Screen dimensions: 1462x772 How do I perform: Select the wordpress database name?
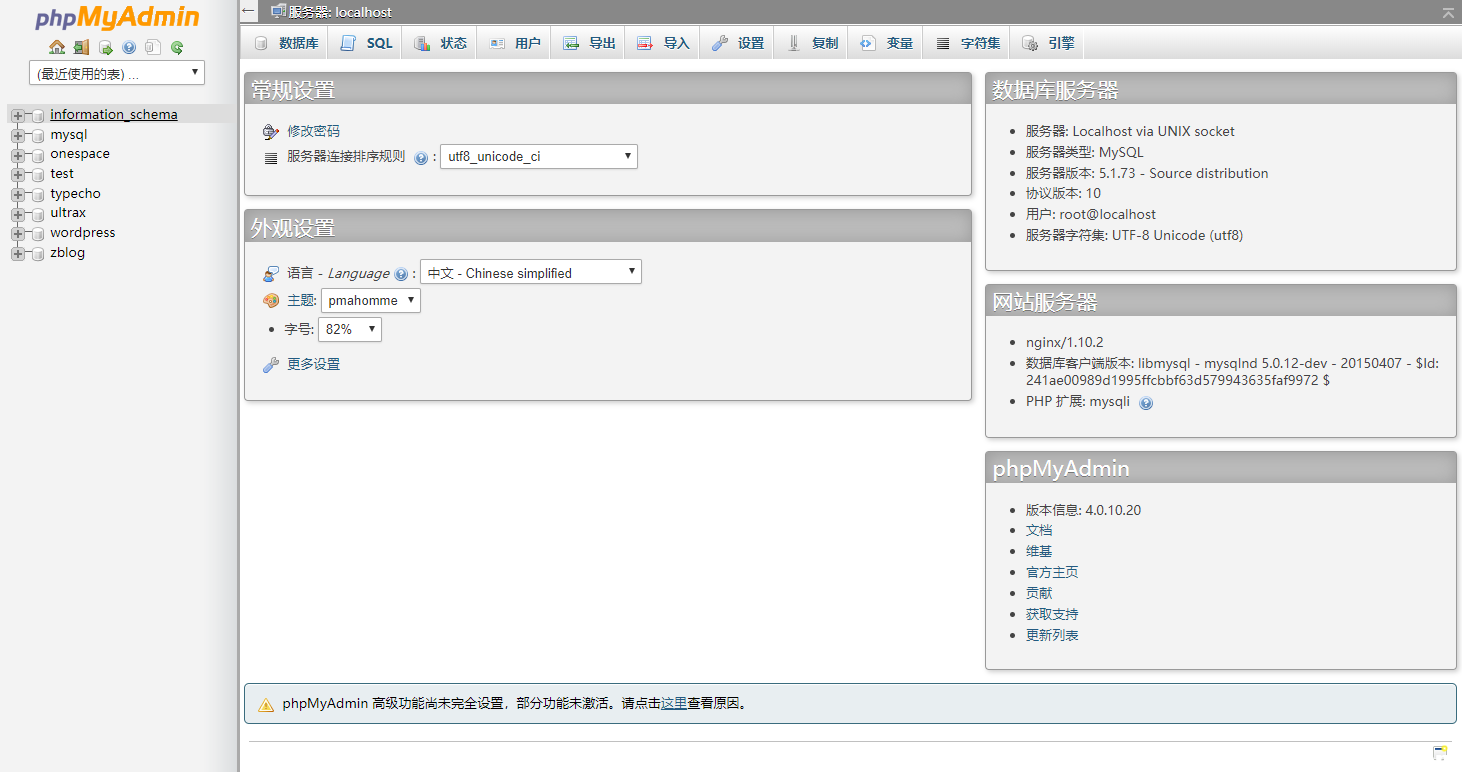[83, 233]
